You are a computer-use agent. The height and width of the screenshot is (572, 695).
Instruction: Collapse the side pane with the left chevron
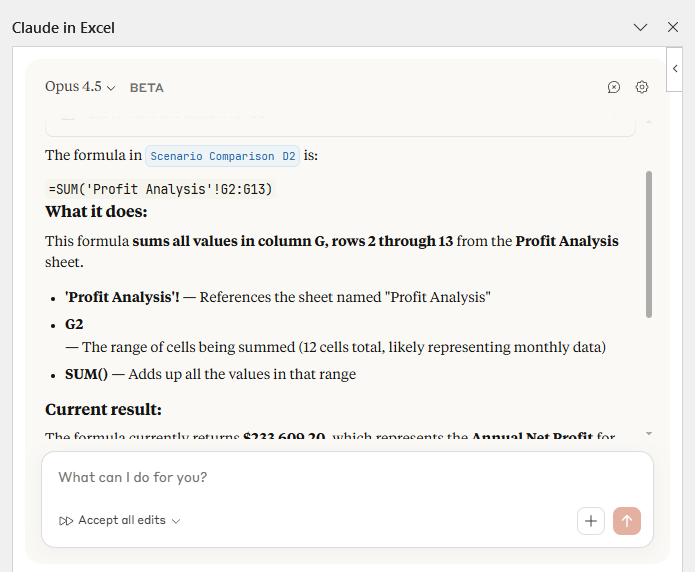tap(677, 68)
